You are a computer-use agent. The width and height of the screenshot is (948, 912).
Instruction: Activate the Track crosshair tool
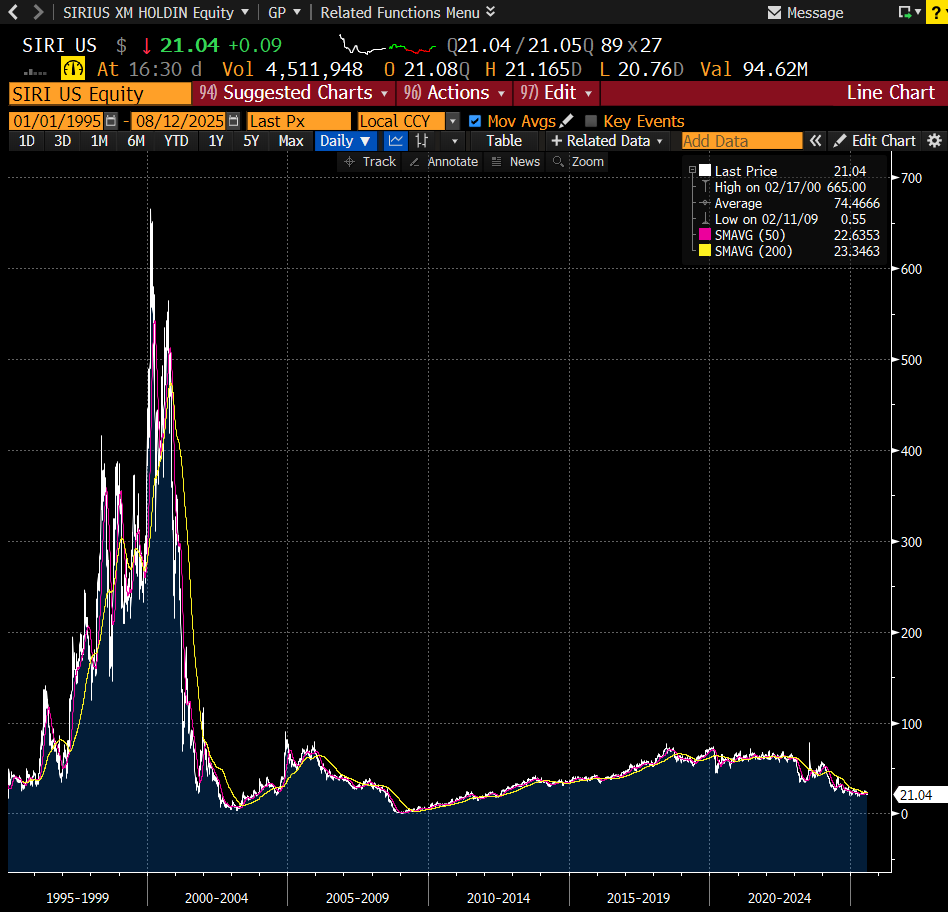369,161
